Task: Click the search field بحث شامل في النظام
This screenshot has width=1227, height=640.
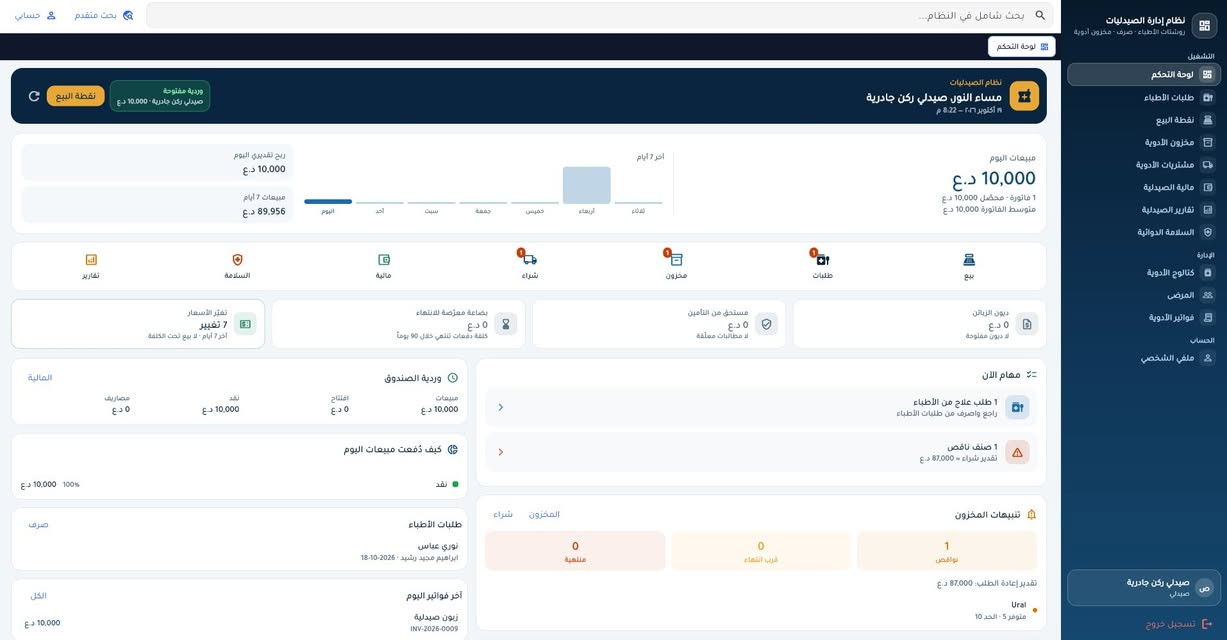Action: click(x=598, y=15)
